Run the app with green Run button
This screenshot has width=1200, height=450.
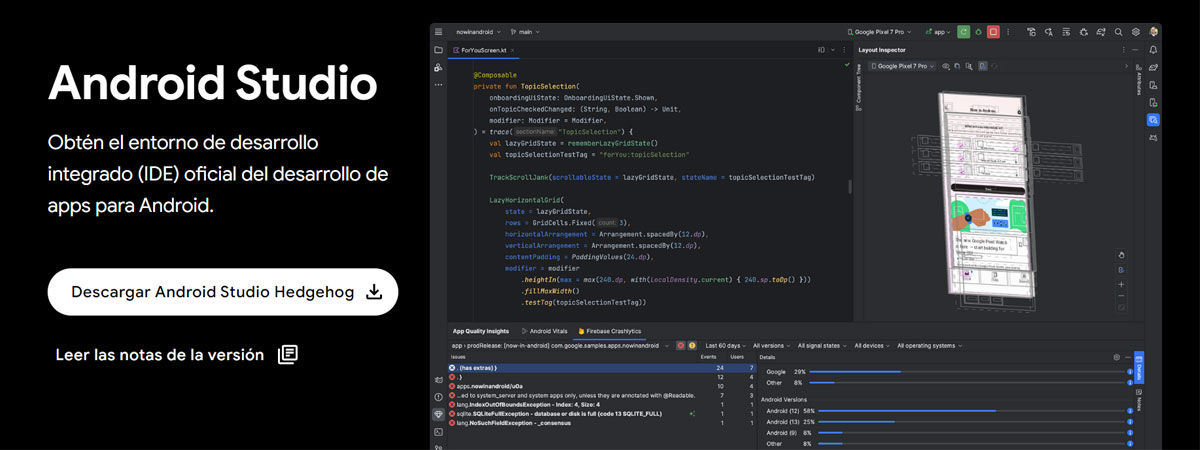point(963,32)
